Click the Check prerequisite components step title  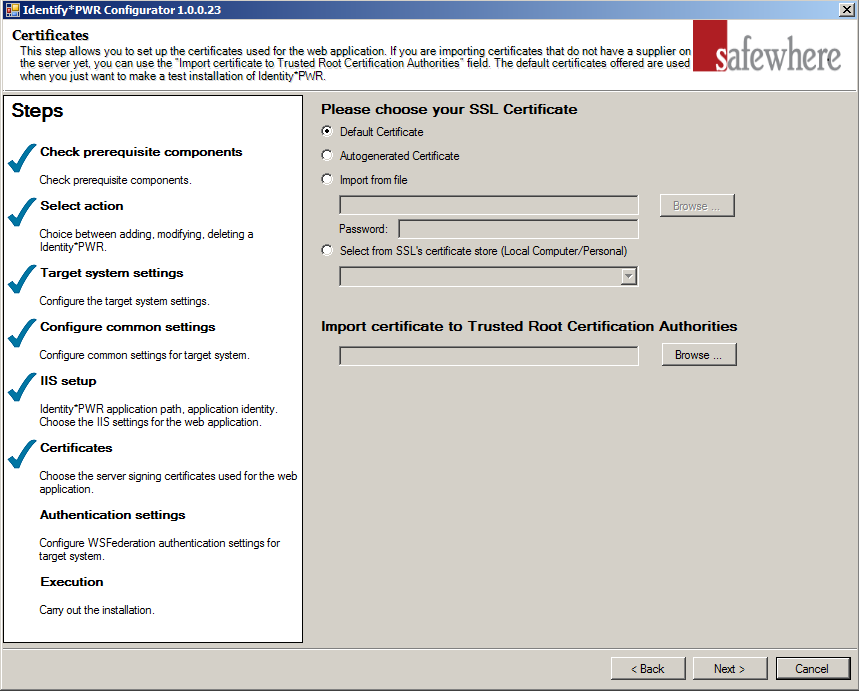(141, 152)
